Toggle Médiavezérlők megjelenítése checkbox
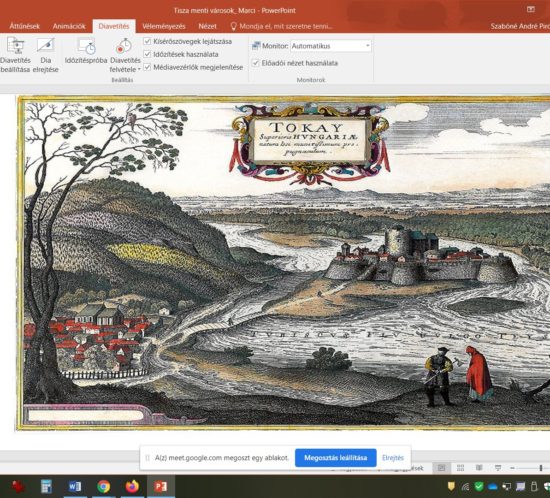This screenshot has height=498, width=550. [147, 67]
